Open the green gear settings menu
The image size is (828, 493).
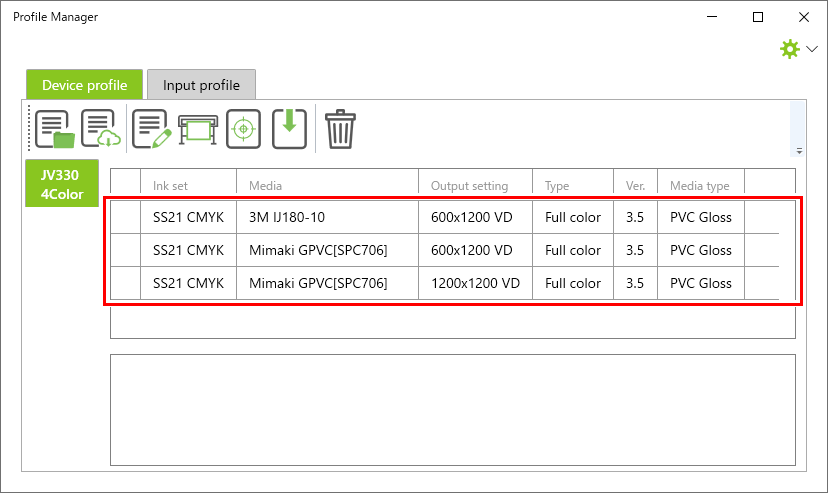[x=797, y=49]
